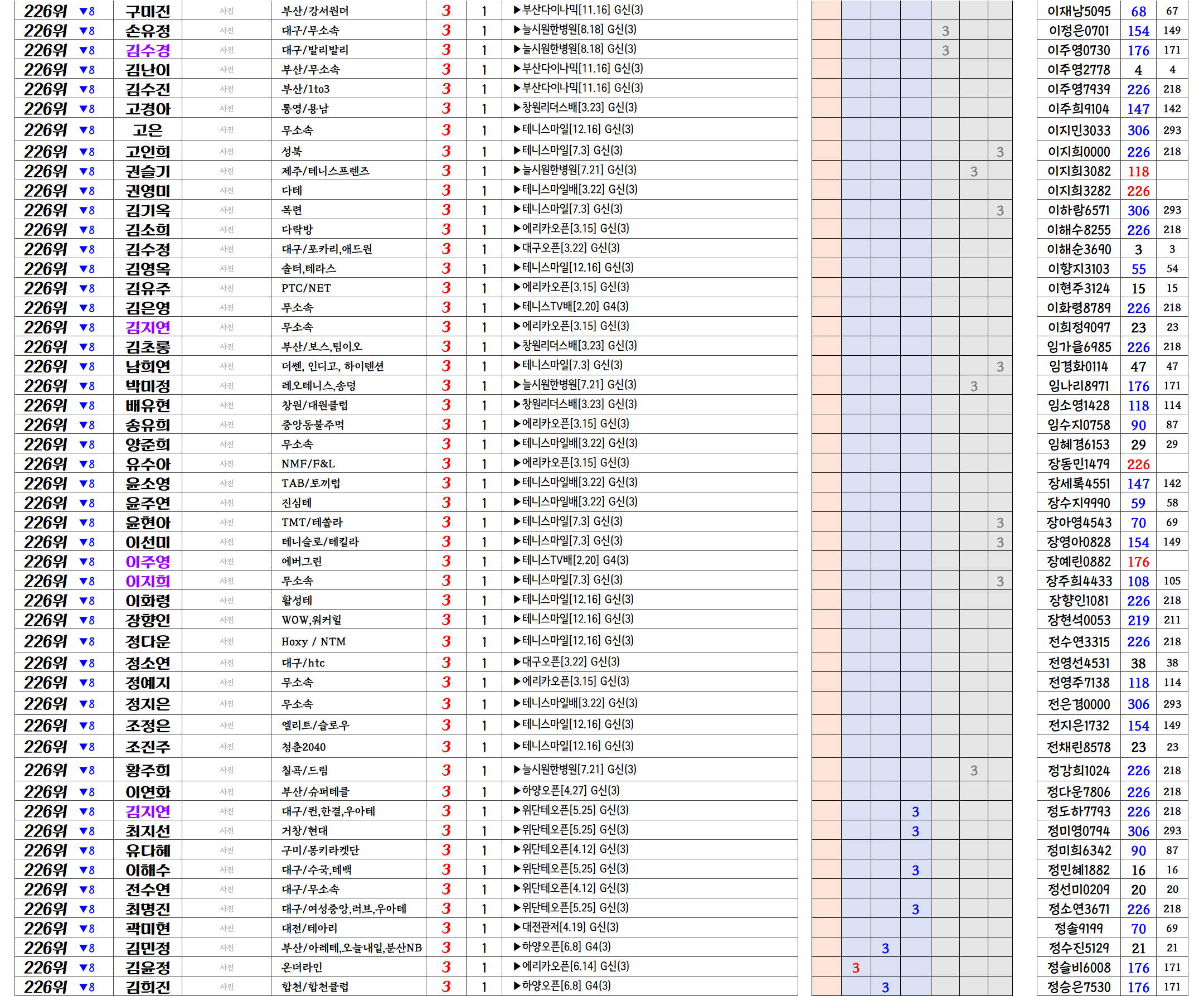This screenshot has width=1204, height=996.
Task: Click the red 118 score next to 이지희3082
Action: (1138, 172)
